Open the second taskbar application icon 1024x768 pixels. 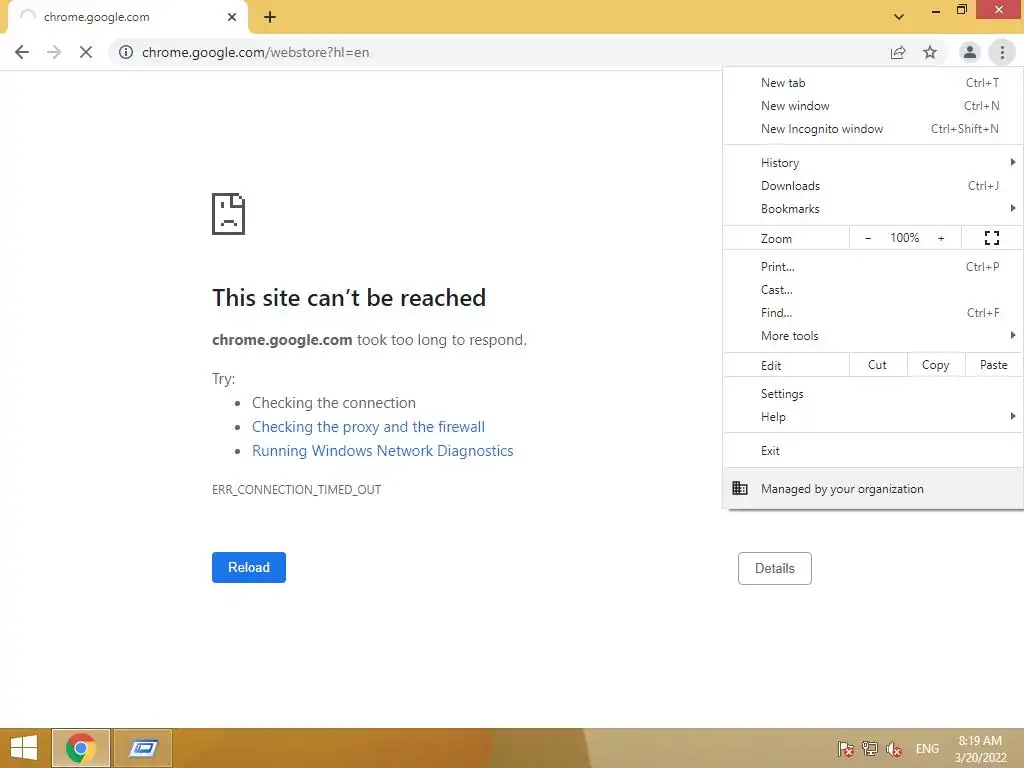click(x=143, y=748)
